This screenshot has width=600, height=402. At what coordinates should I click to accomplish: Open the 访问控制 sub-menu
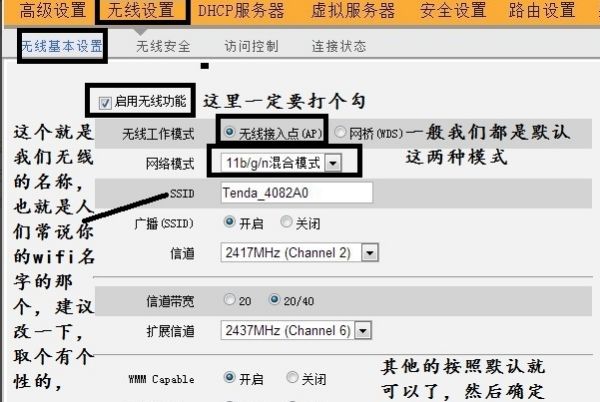click(251, 46)
